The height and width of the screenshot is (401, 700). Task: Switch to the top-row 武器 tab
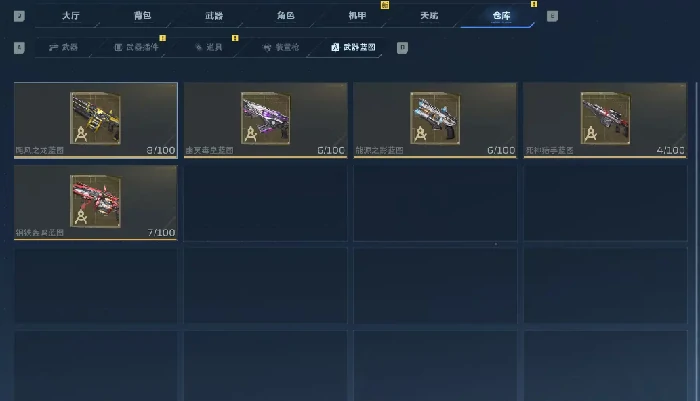pyautogui.click(x=214, y=16)
